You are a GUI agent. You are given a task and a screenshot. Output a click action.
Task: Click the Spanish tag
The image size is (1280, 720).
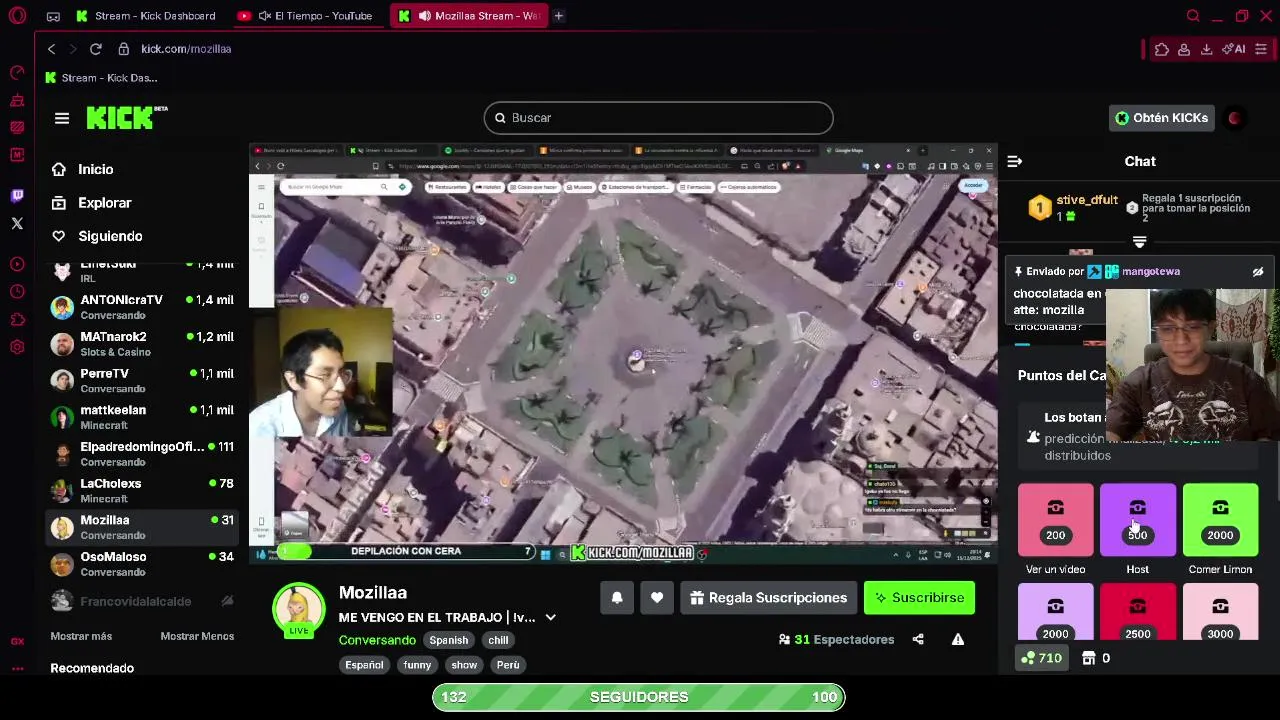[448, 640]
